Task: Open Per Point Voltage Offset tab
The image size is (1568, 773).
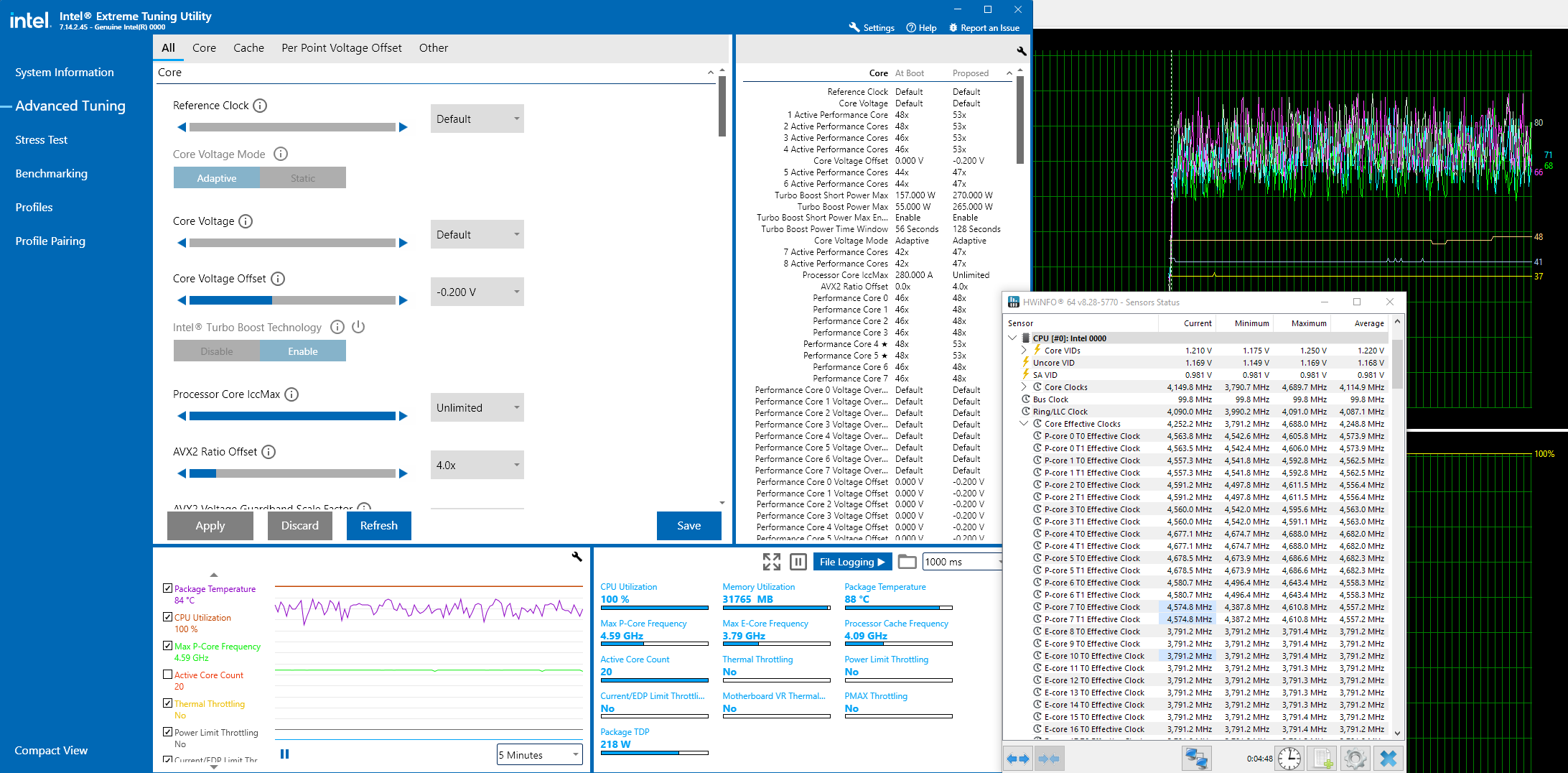Action: [342, 48]
